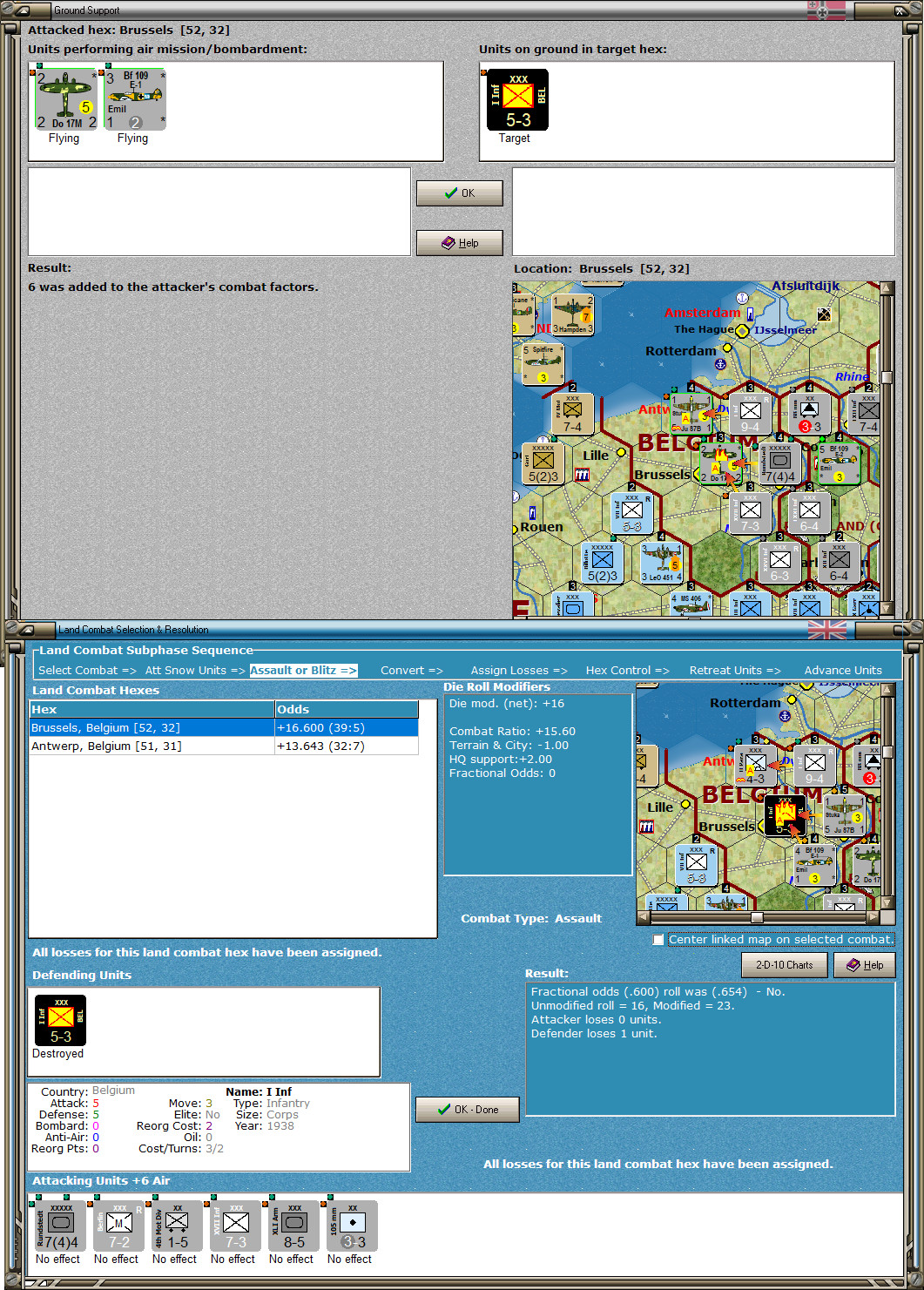Click scroll-down arrow on lower map
The image size is (924, 1290).
(887, 903)
